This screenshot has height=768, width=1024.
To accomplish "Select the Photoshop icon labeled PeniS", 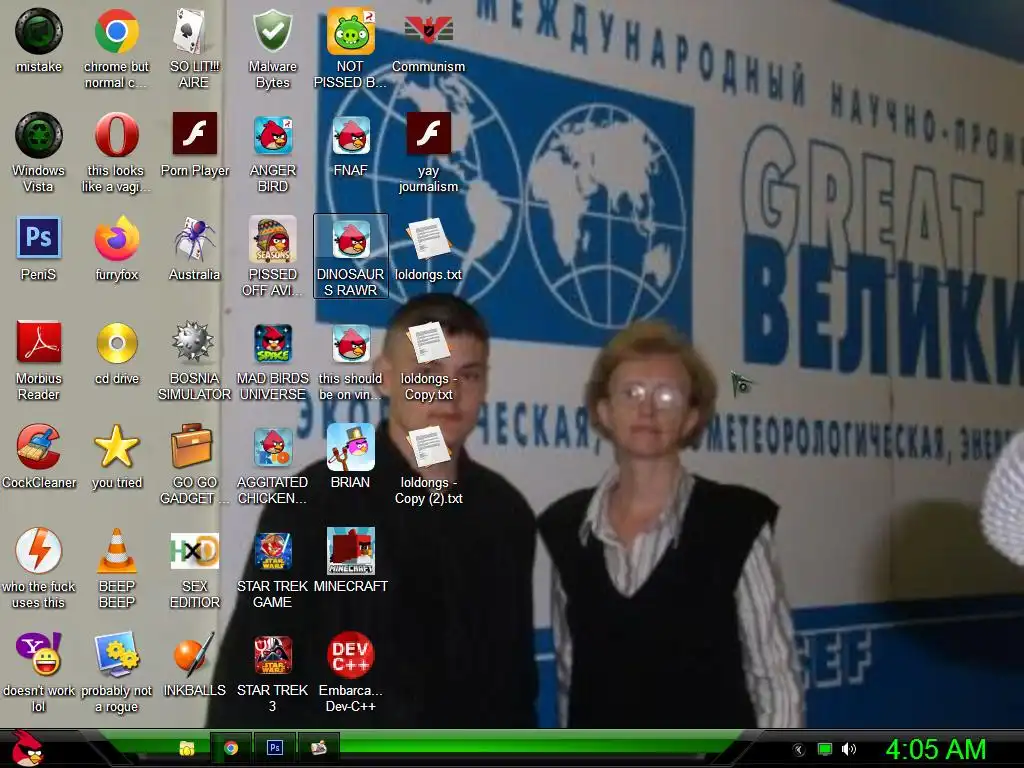I will click(x=39, y=238).
